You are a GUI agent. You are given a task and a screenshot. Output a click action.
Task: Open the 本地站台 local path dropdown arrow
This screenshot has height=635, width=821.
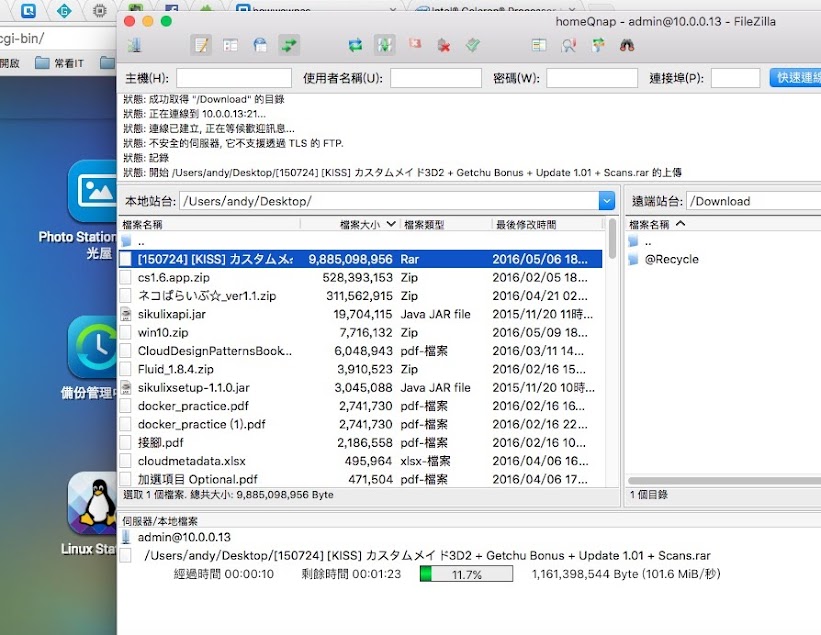tap(606, 201)
